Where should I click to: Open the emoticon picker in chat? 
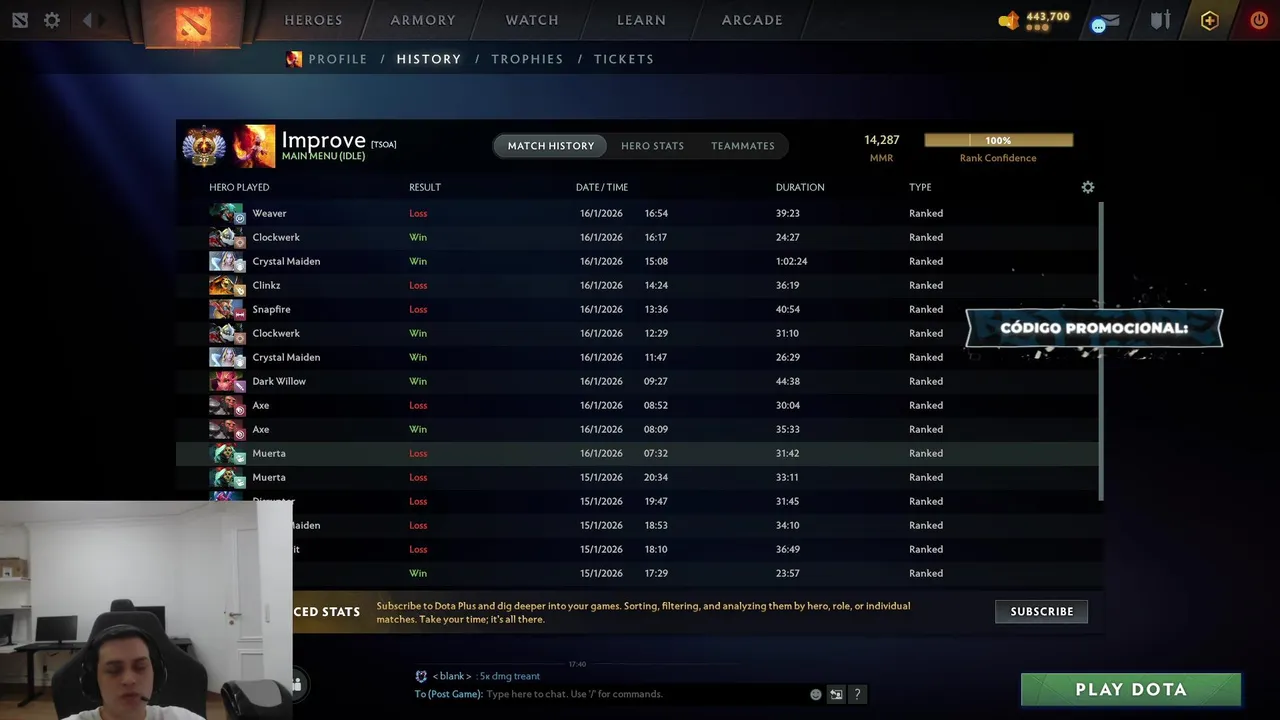point(816,694)
